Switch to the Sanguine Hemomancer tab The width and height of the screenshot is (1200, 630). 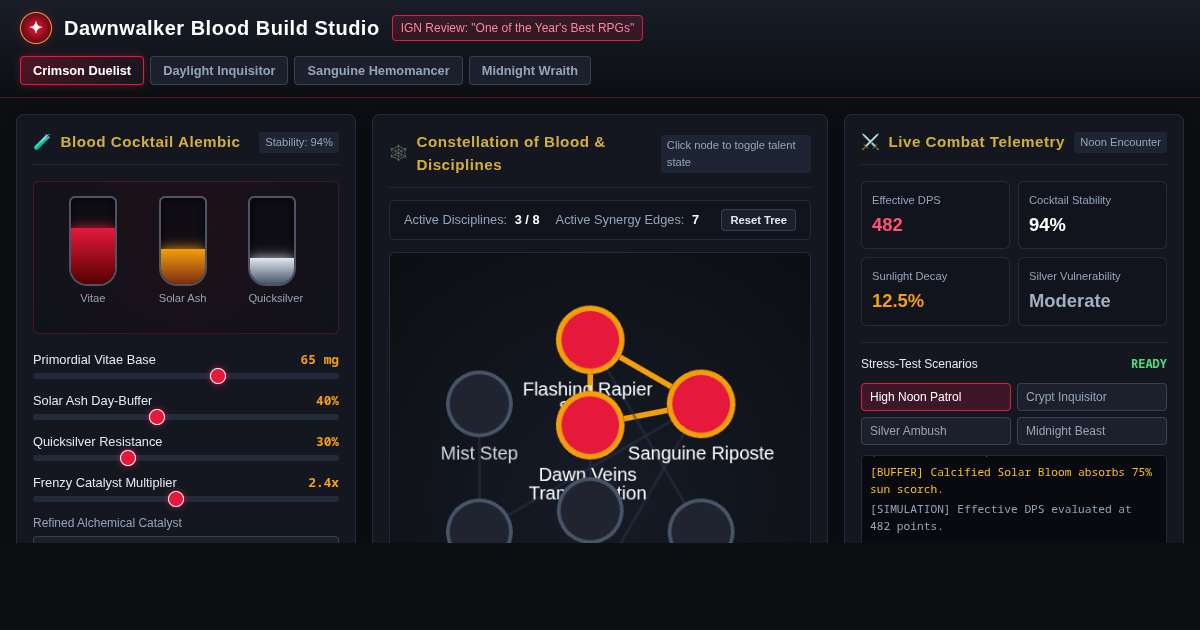coord(378,71)
